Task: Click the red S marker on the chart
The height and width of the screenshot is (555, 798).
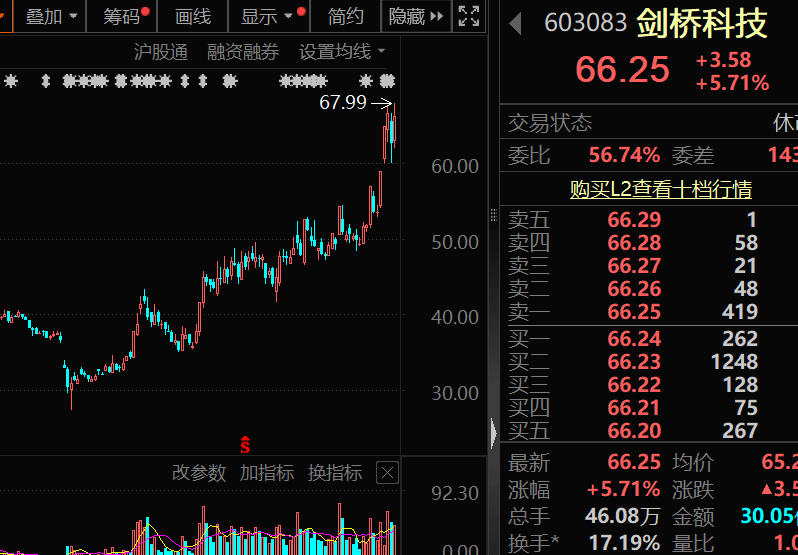Action: coord(244,443)
